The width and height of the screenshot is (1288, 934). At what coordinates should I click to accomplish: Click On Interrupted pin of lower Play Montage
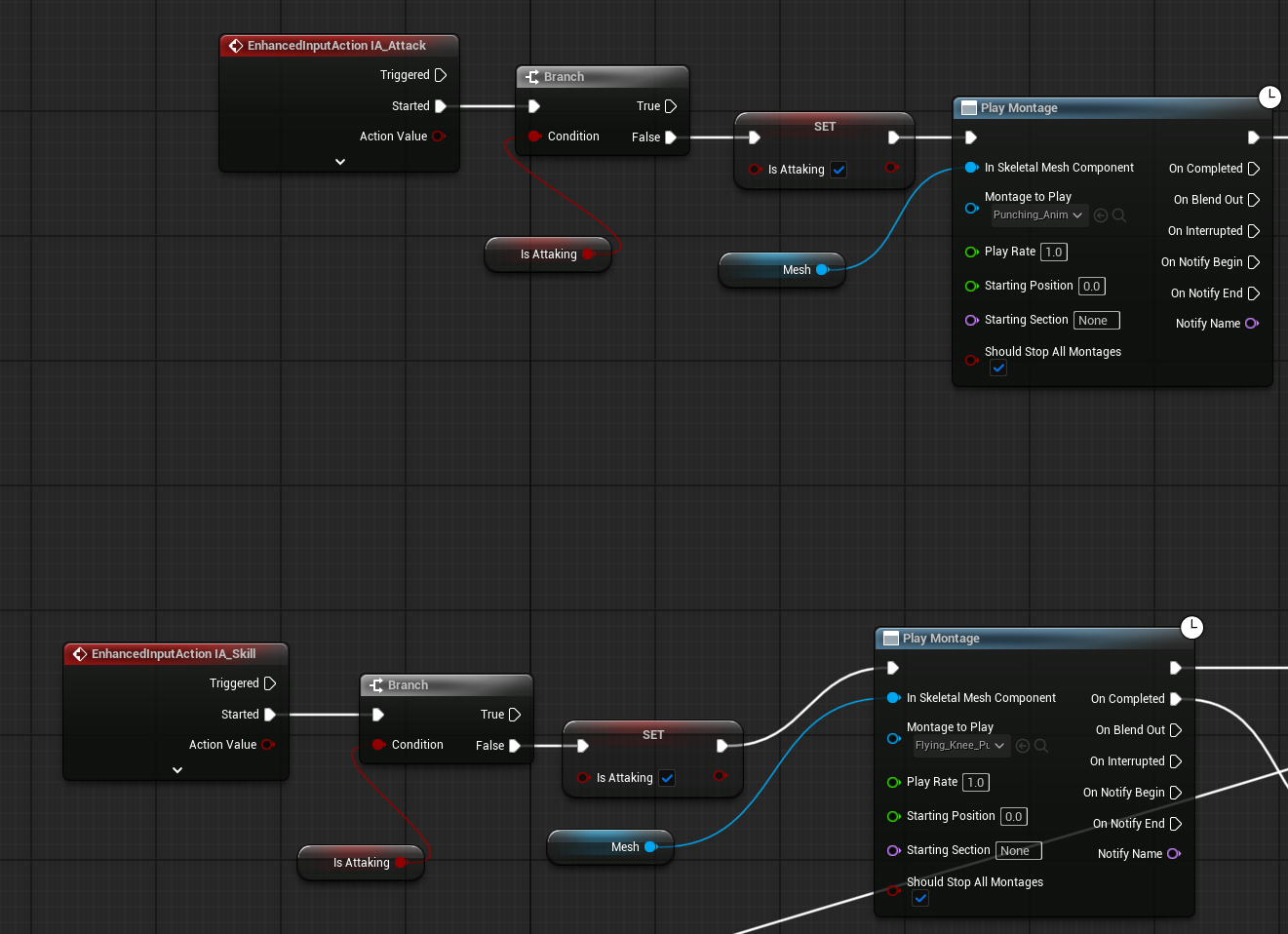point(1176,761)
